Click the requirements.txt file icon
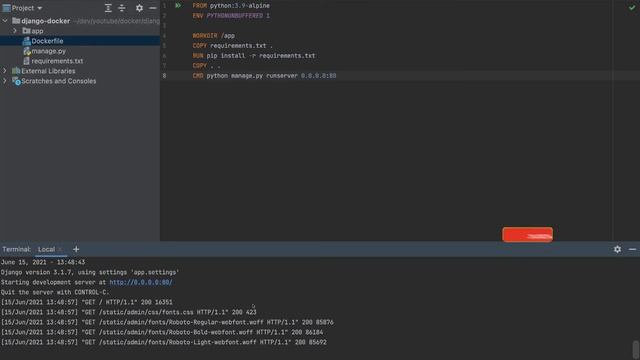Screen dimensions: 640x360 click(x=27, y=61)
